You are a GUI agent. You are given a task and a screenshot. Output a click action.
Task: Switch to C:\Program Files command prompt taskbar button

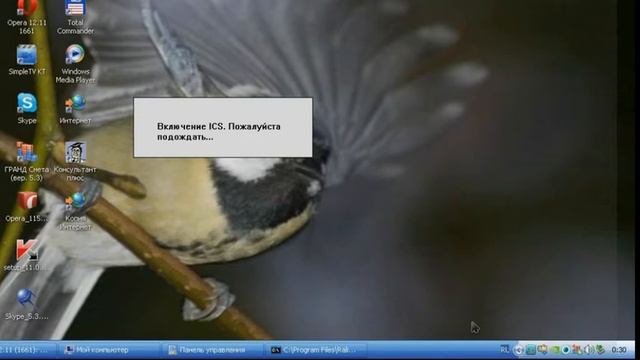point(315,350)
